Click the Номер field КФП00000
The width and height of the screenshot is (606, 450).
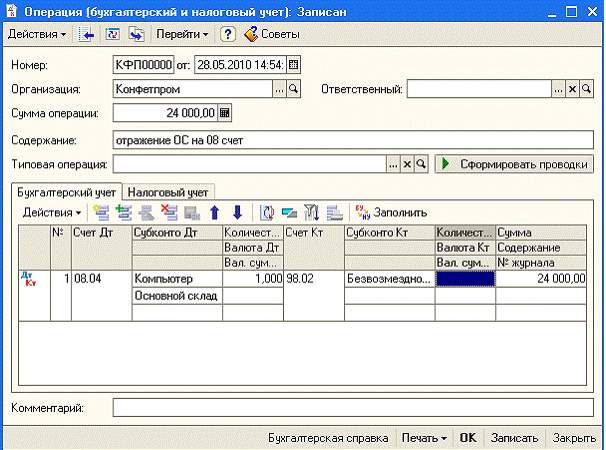pos(143,65)
